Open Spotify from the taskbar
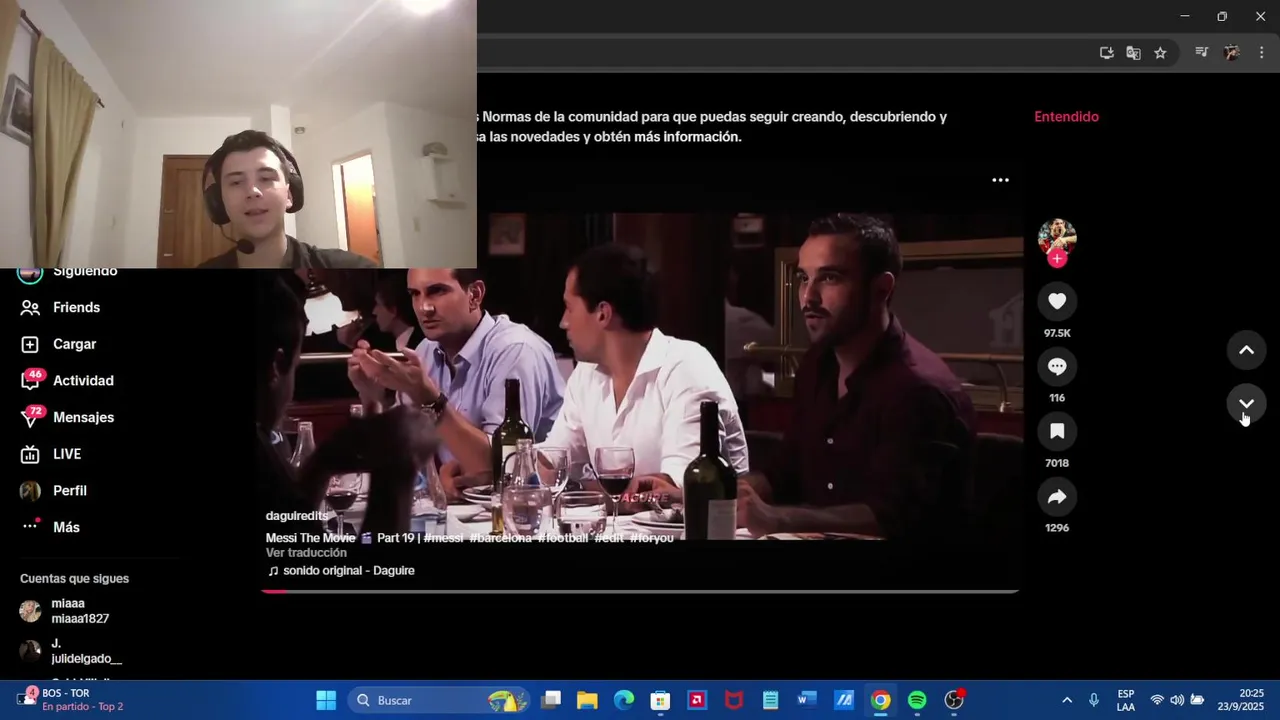1280x720 pixels. 917,700
